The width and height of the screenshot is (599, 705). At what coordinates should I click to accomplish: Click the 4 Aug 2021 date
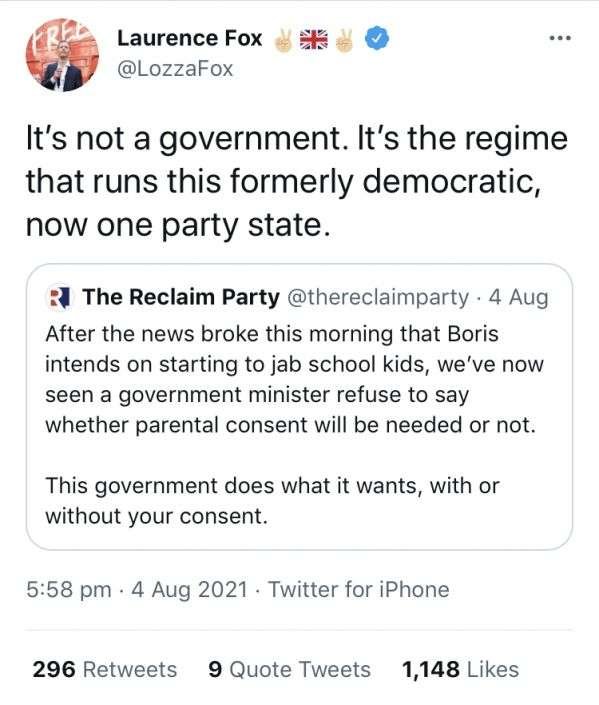click(x=189, y=589)
